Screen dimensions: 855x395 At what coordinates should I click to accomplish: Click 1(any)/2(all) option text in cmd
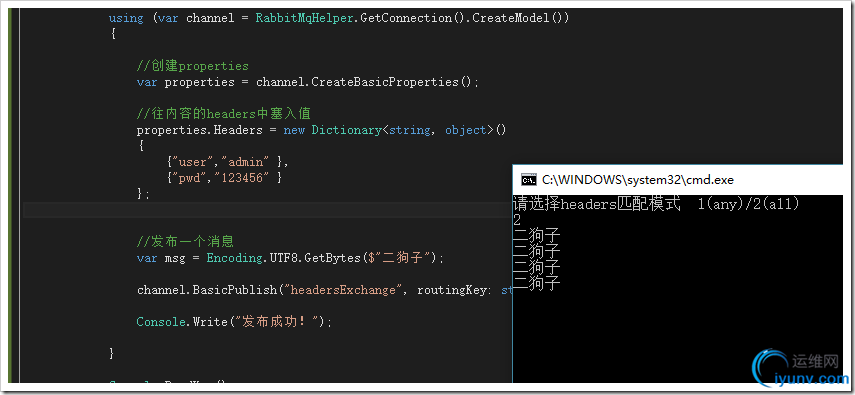tap(749, 204)
